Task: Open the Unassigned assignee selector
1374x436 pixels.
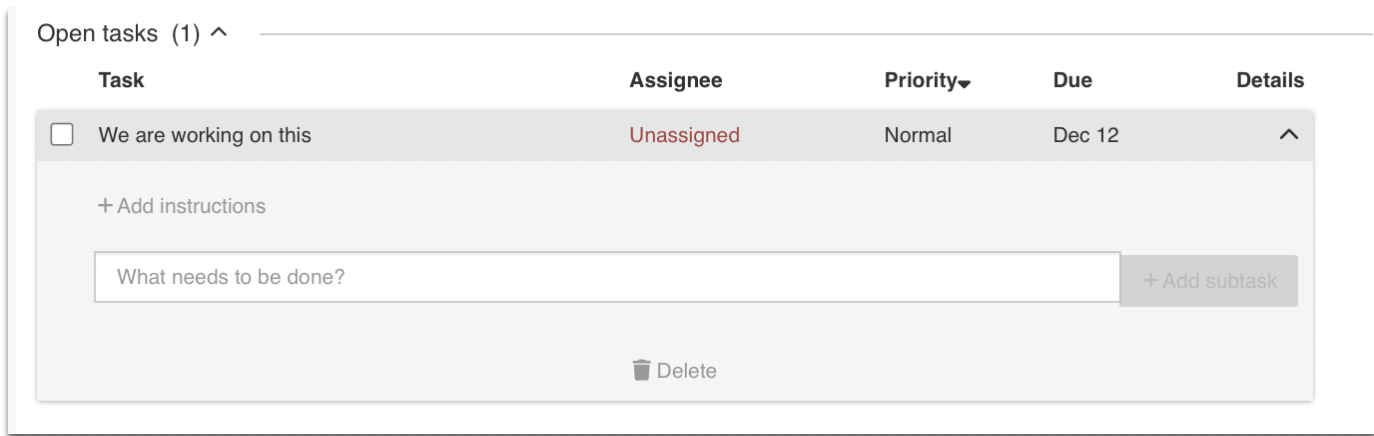Action: coord(684,135)
